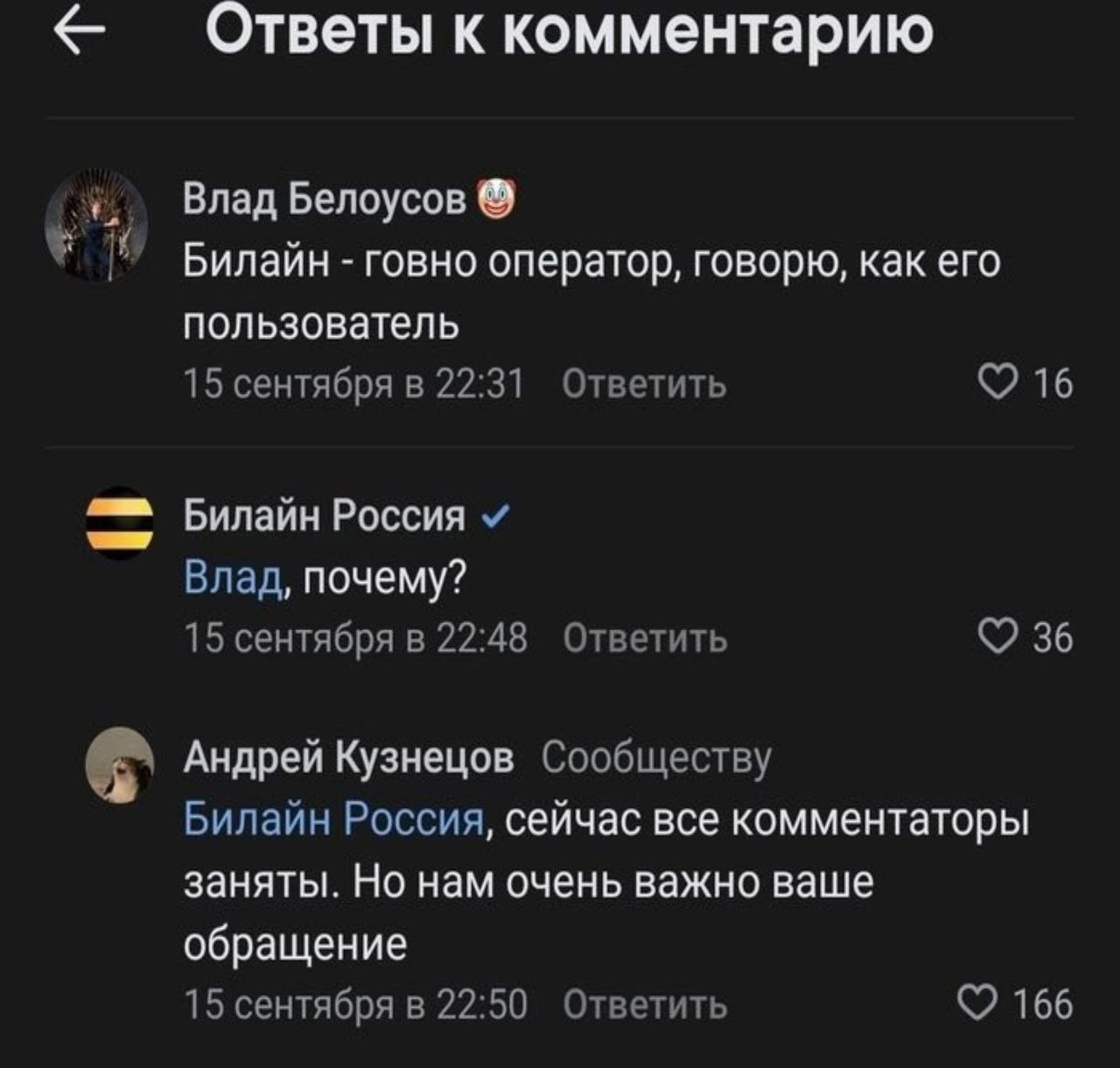Click the timestamp 15 сентября в 22:31
Image resolution: width=1120 pixels, height=1068 pixels.
tap(351, 382)
